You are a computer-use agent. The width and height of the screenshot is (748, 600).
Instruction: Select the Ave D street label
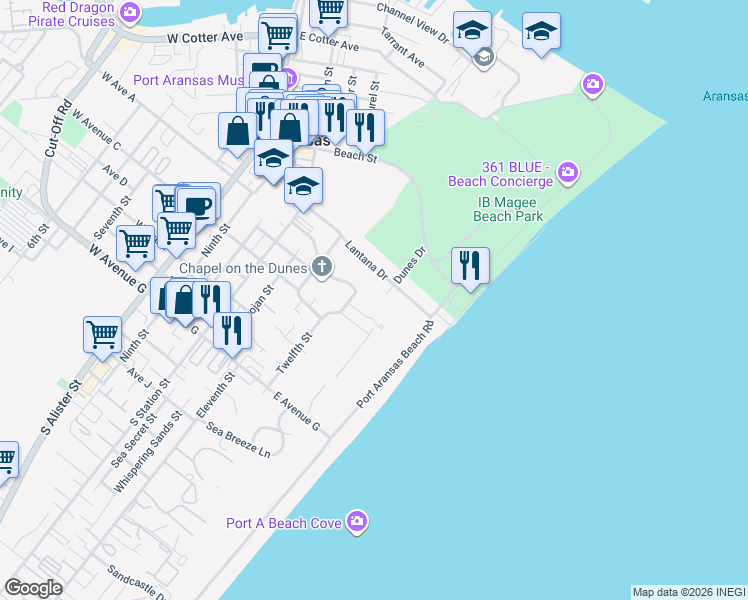coord(115,175)
